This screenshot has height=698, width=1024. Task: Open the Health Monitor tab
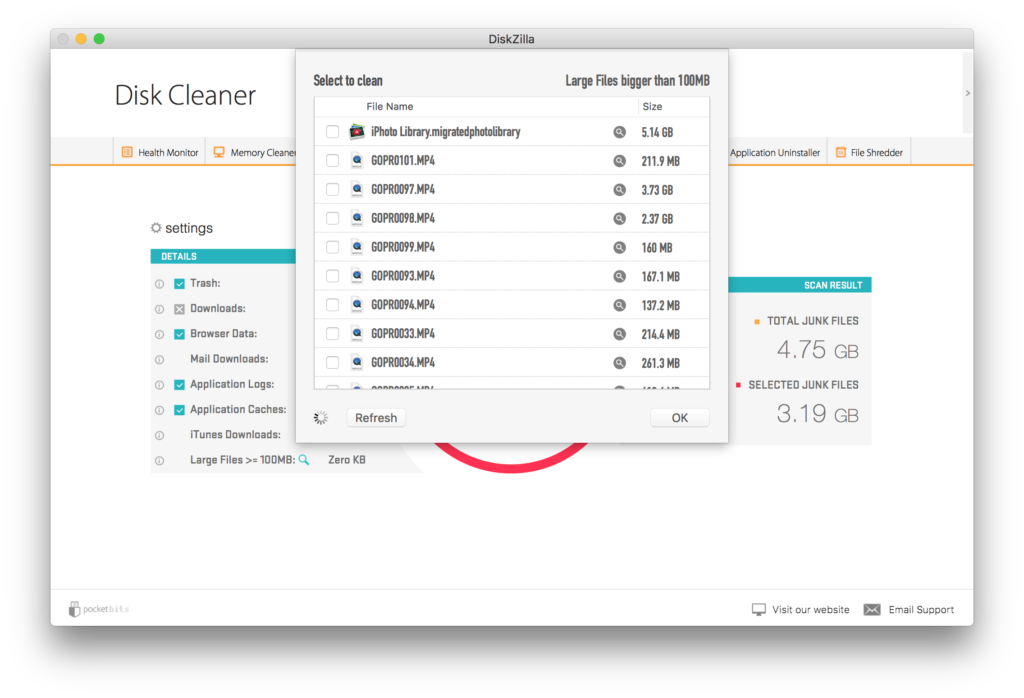[x=159, y=152]
